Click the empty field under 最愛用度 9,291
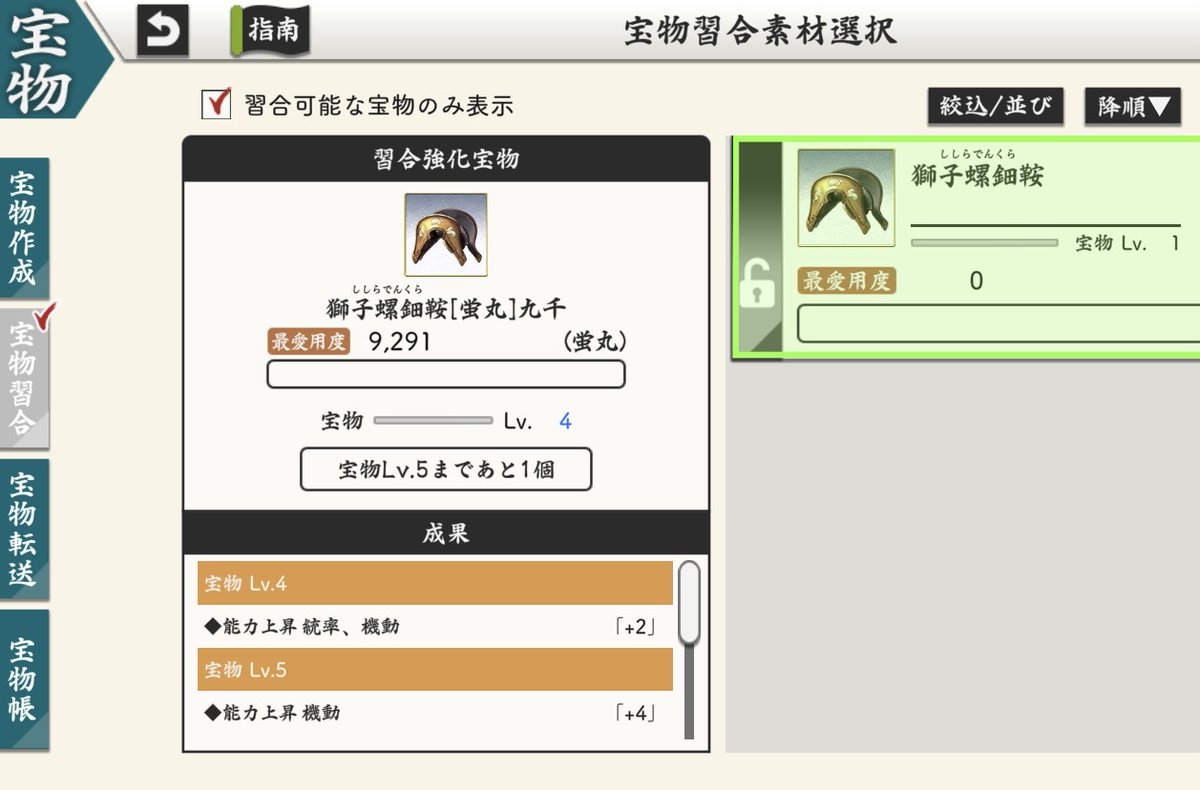Image resolution: width=1200 pixels, height=790 pixels. point(446,374)
